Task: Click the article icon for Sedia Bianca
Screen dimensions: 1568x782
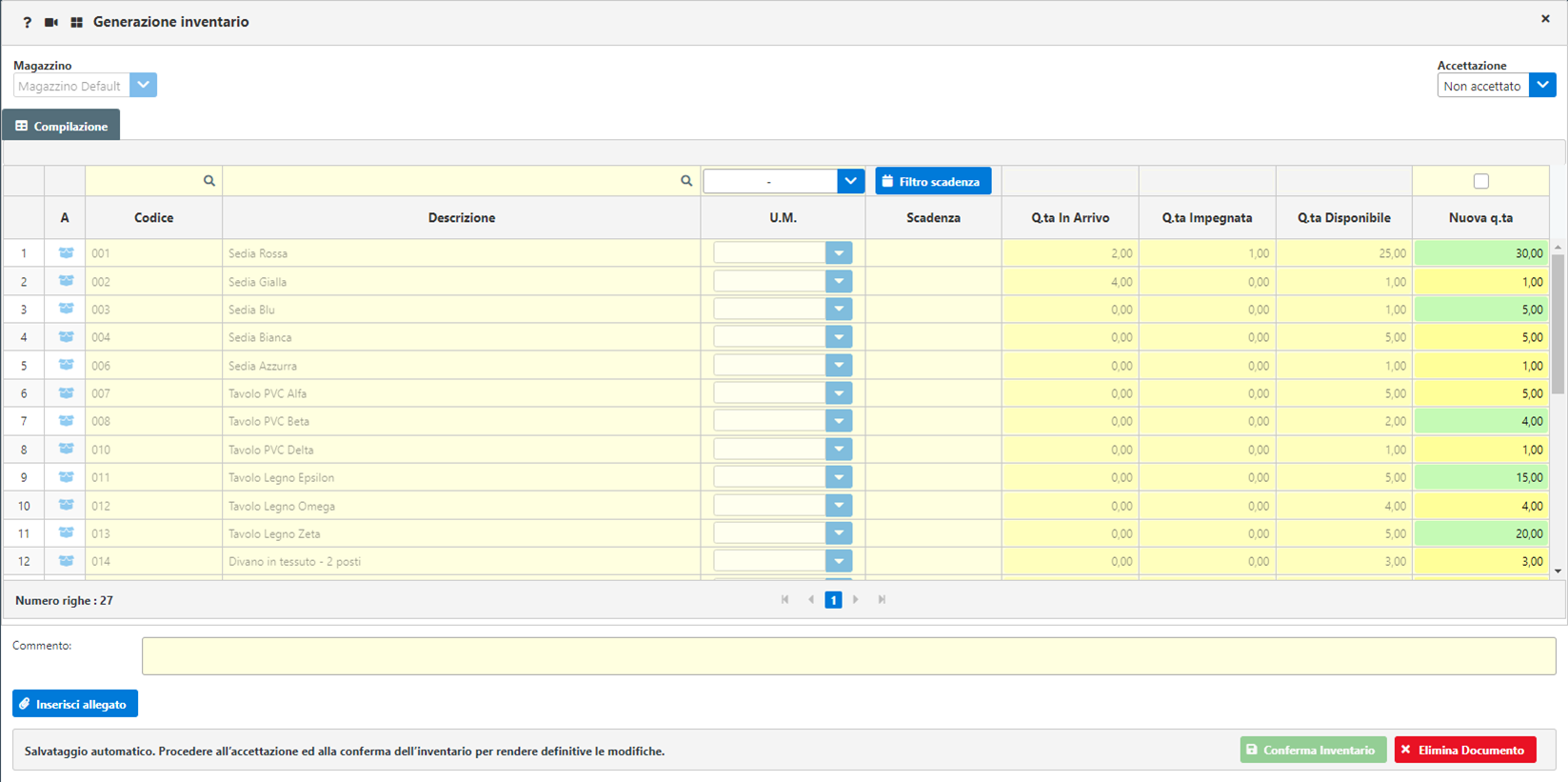Action: tap(66, 337)
